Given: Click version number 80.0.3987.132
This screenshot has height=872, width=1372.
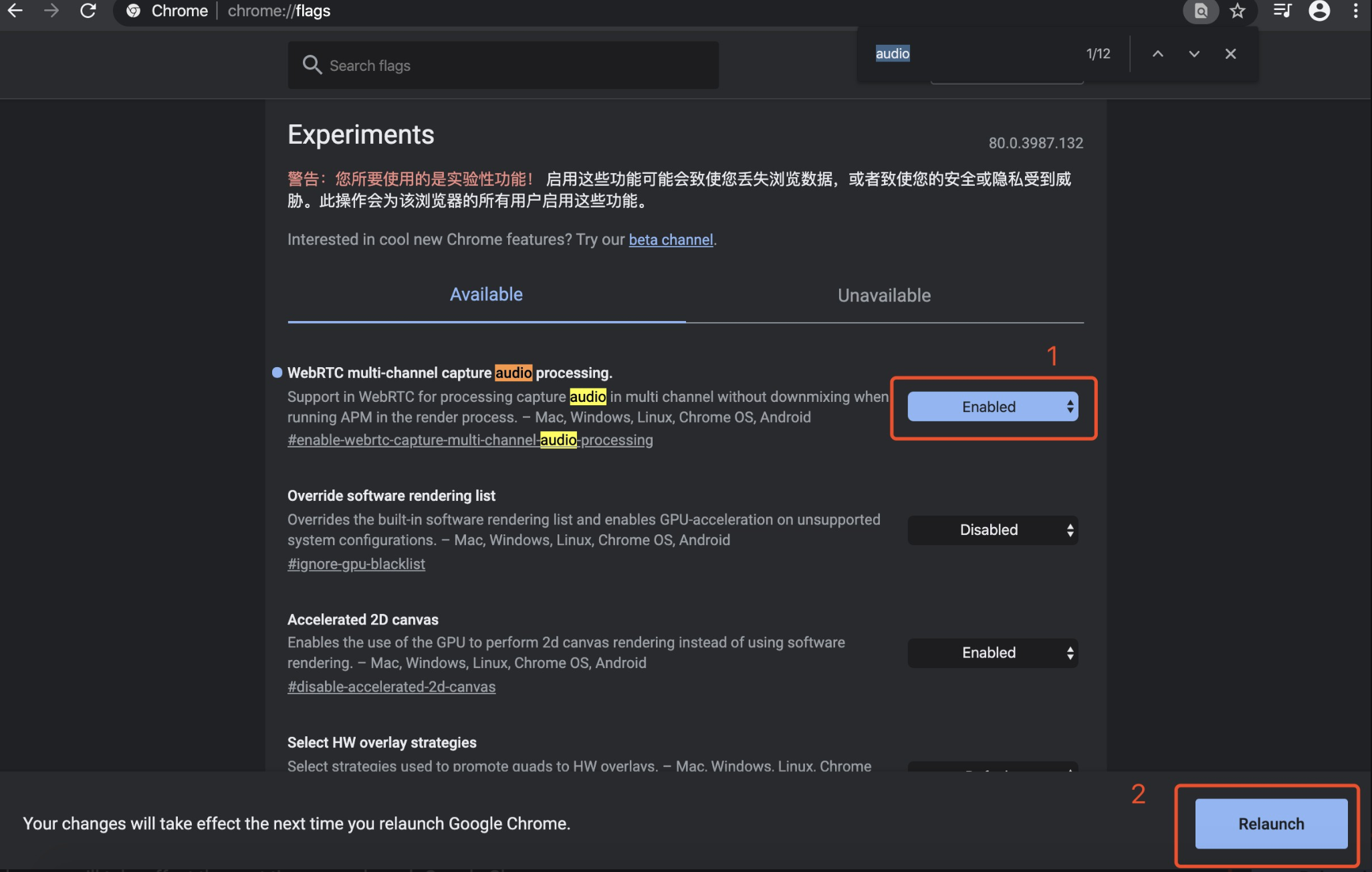Looking at the screenshot, I should click(x=1036, y=143).
